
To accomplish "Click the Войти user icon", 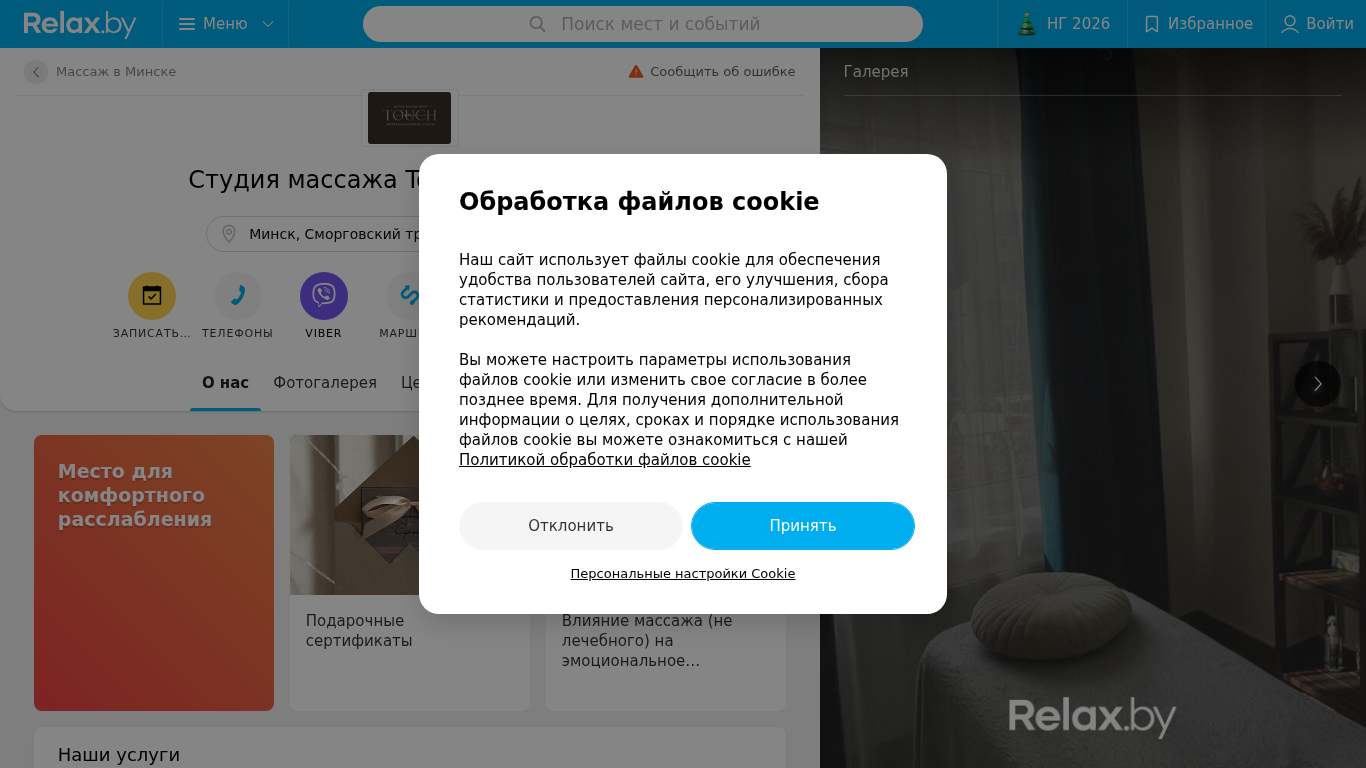I will click(x=1290, y=24).
